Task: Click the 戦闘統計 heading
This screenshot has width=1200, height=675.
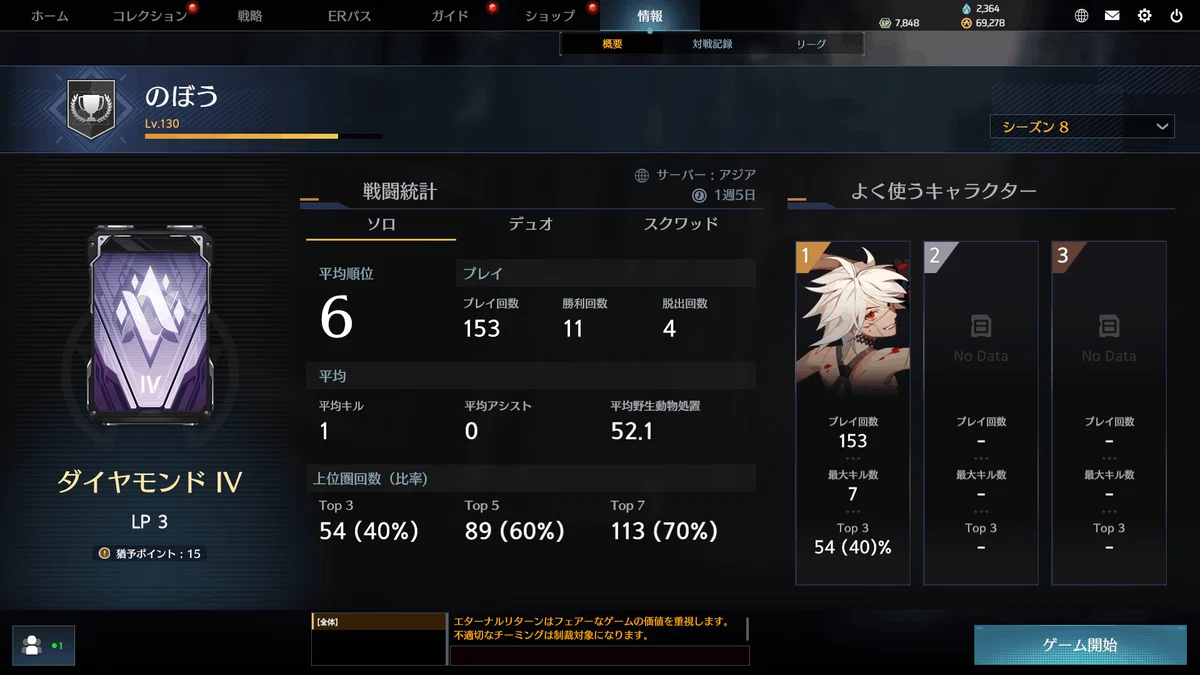Action: point(399,192)
